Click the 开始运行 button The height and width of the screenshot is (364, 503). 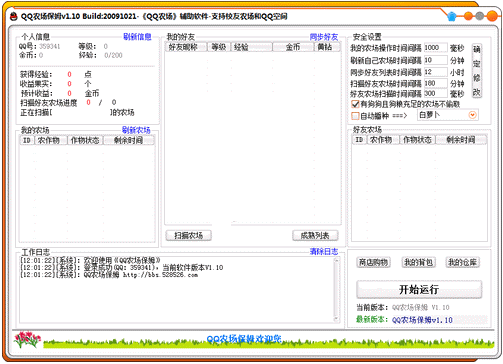point(419,289)
